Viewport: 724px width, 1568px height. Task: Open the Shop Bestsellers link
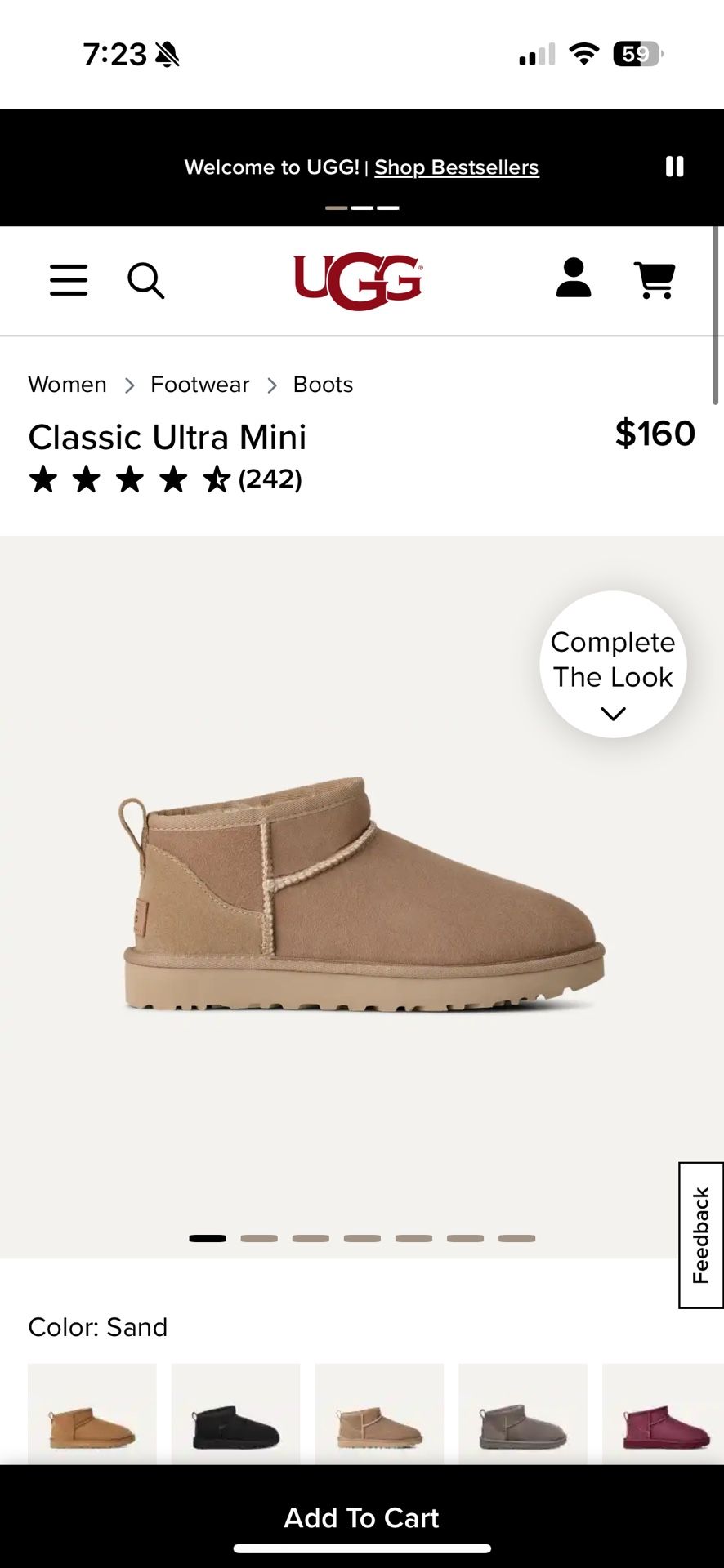point(456,167)
